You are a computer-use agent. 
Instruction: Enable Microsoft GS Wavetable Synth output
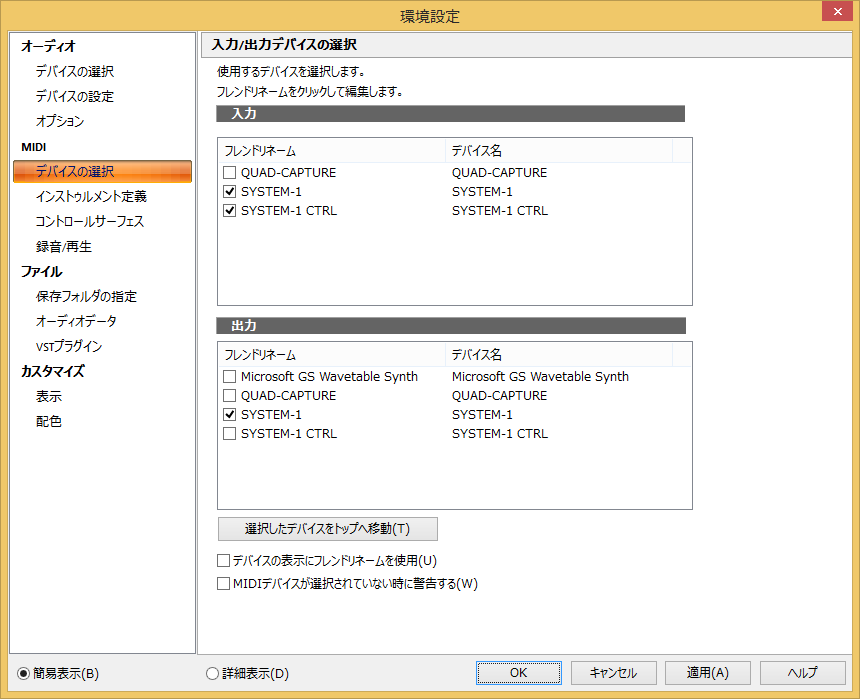coord(230,376)
